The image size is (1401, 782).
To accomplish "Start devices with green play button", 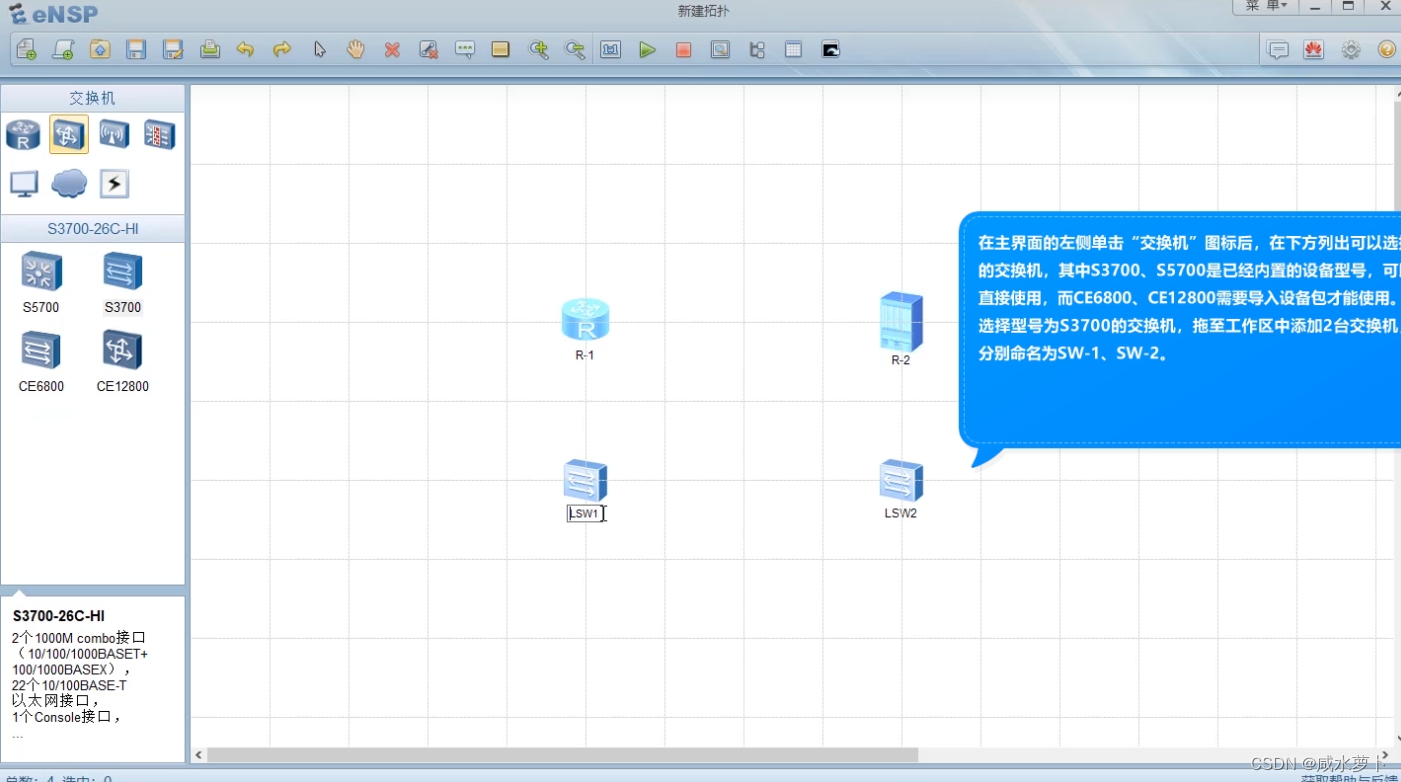I will click(647, 49).
